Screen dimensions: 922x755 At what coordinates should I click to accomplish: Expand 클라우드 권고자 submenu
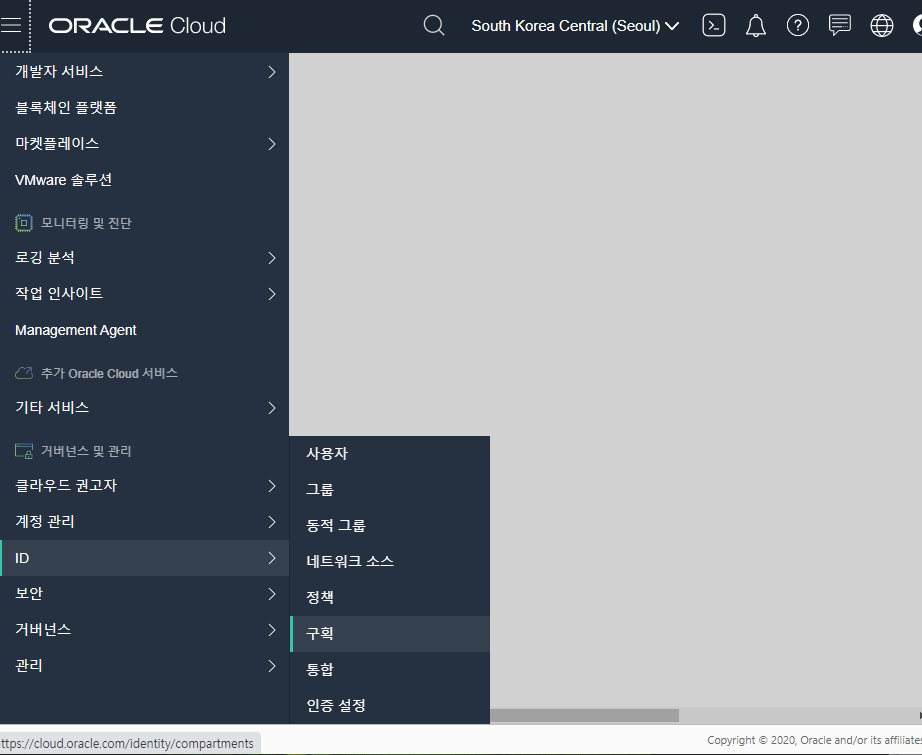point(144,486)
